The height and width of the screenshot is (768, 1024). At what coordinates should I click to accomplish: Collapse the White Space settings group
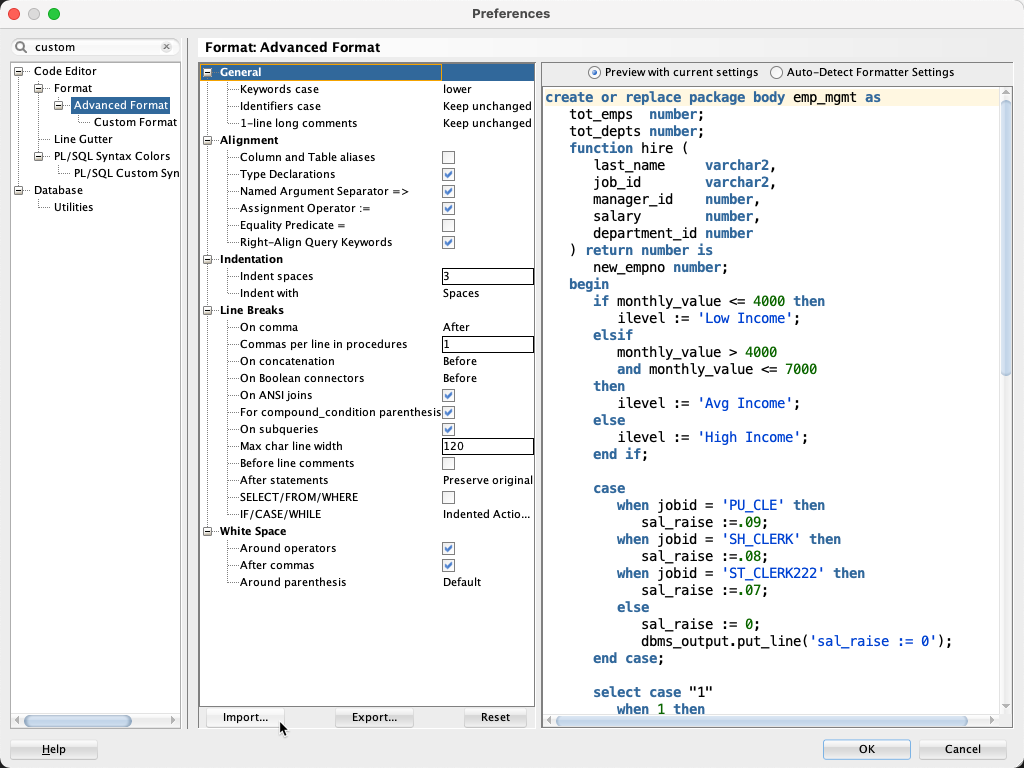208,531
